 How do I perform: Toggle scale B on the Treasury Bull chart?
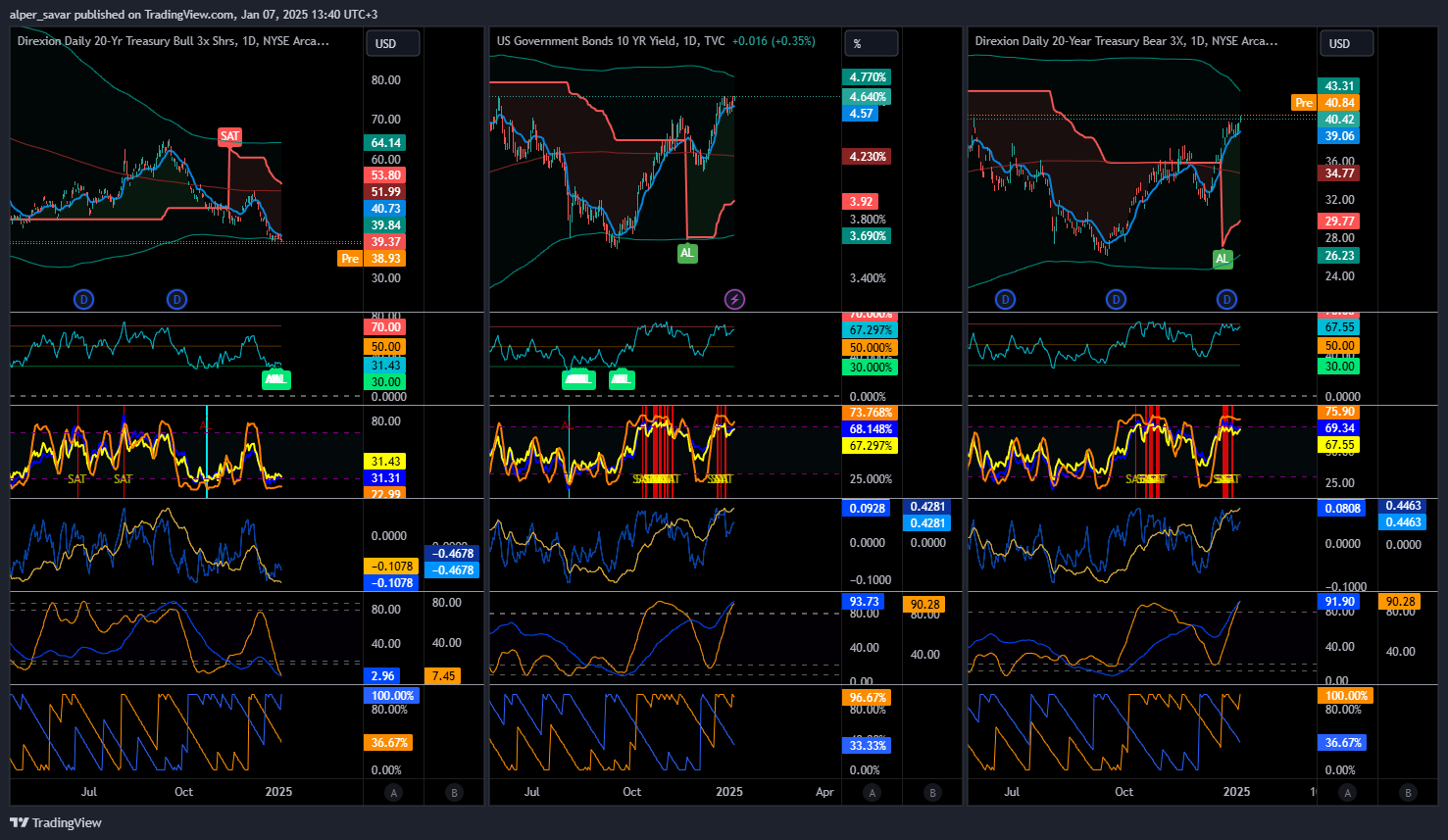point(454,792)
